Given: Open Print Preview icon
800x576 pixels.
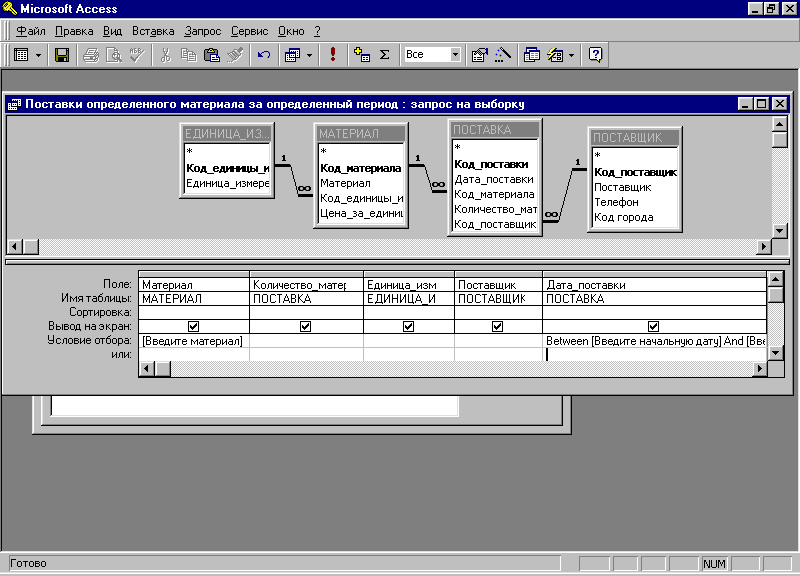Looking at the screenshot, I should click(x=113, y=55).
